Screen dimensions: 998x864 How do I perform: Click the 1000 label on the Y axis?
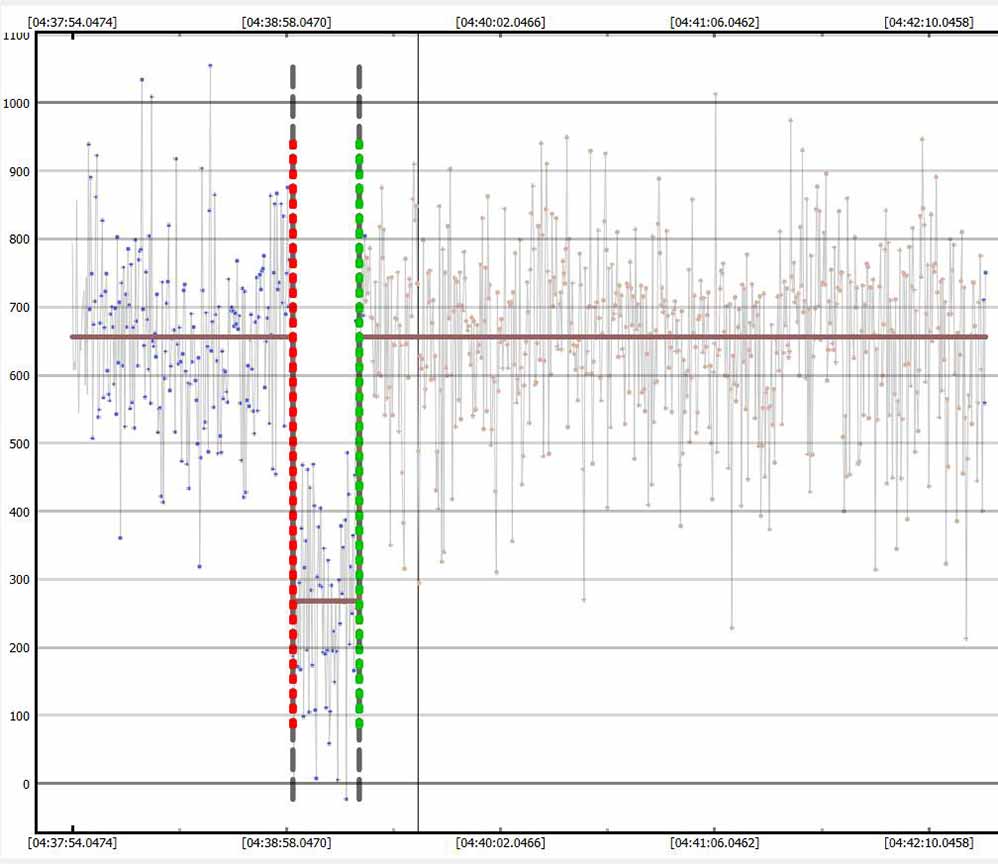pos(18,103)
